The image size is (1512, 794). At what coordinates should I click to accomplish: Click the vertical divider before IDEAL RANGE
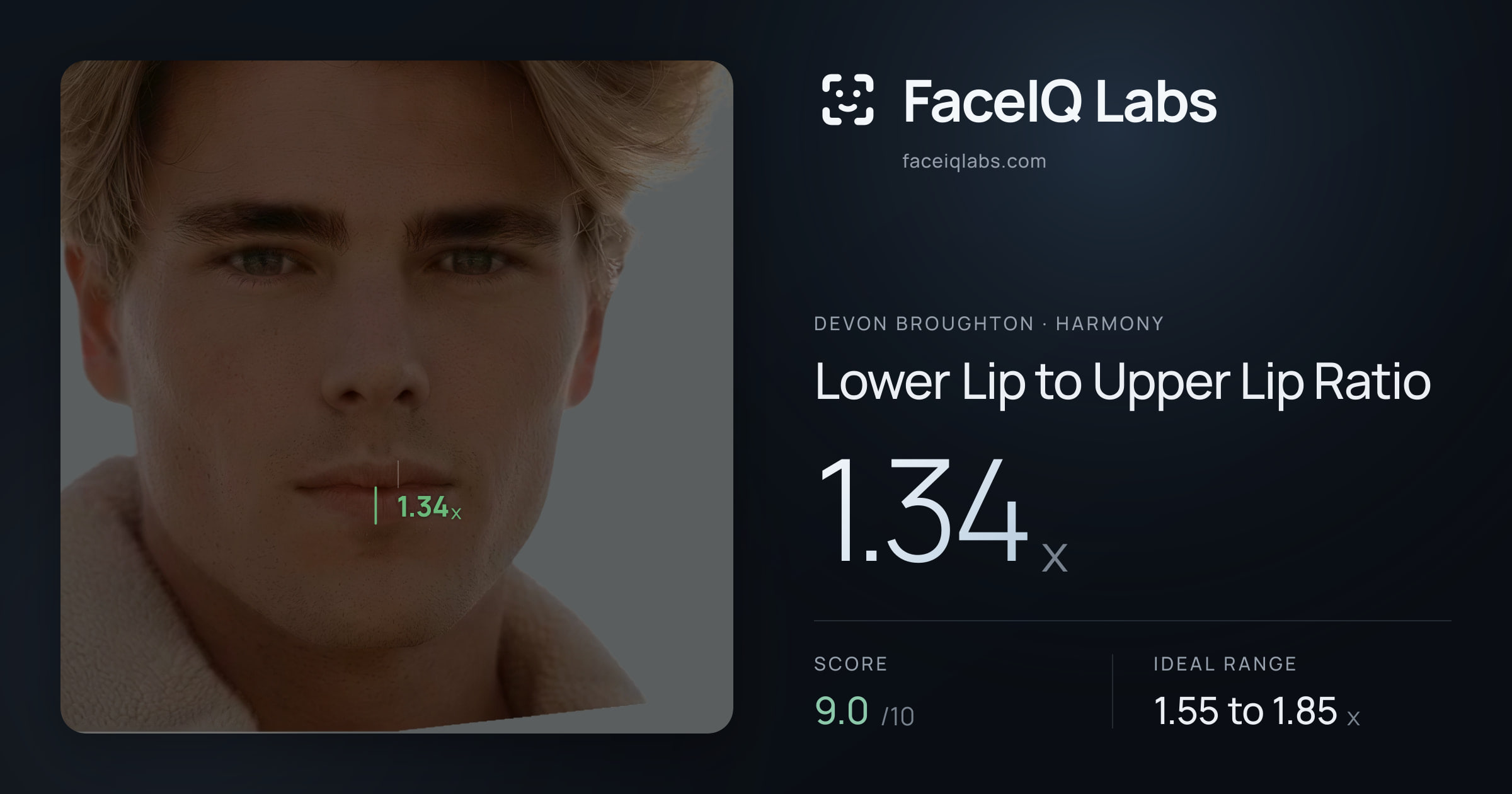(x=1113, y=691)
